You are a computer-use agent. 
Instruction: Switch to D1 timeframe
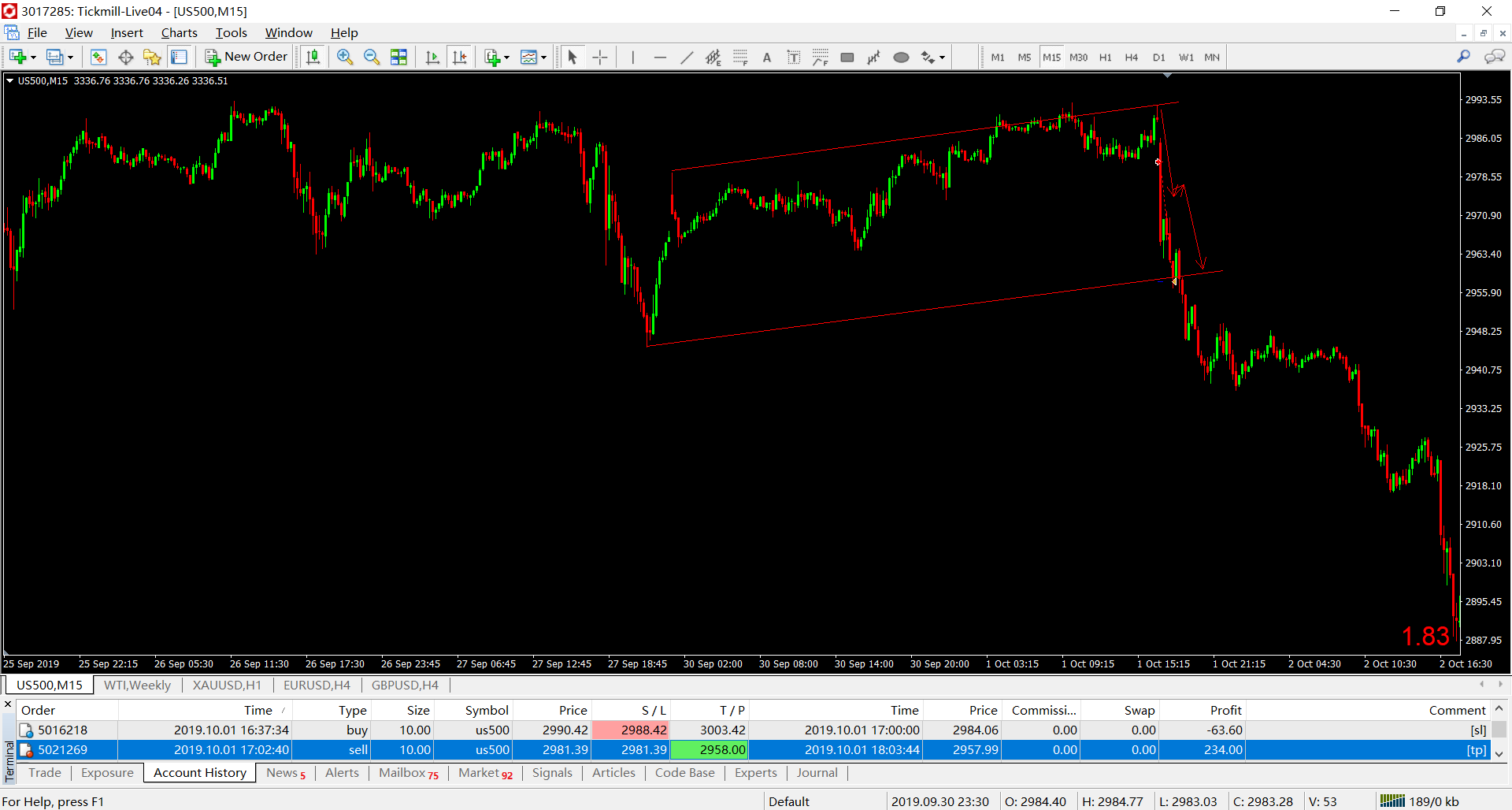(1158, 57)
